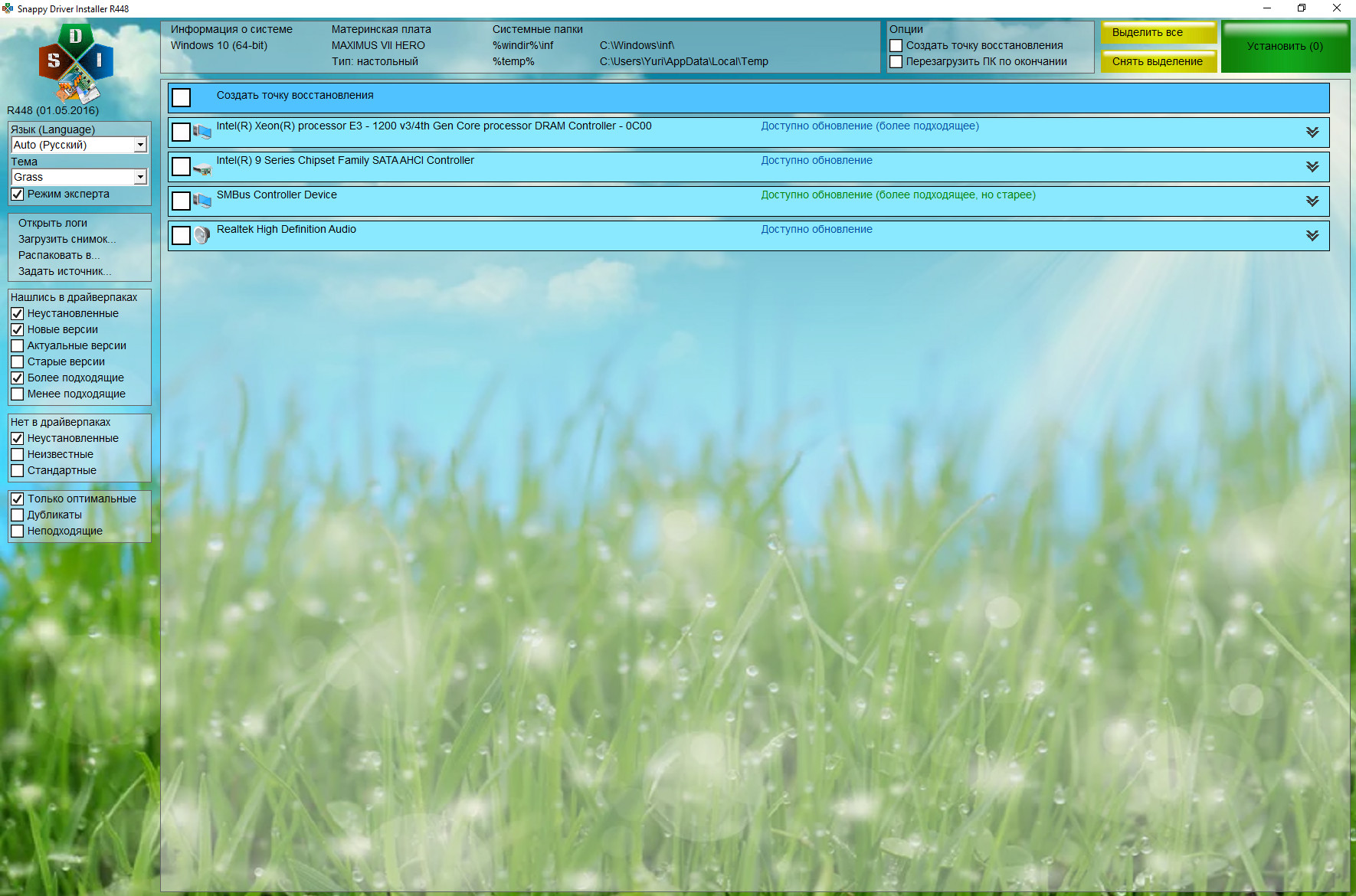This screenshot has height=896, width=1356.
Task: Click the Realtek Audio speaker icon
Action: tap(202, 235)
